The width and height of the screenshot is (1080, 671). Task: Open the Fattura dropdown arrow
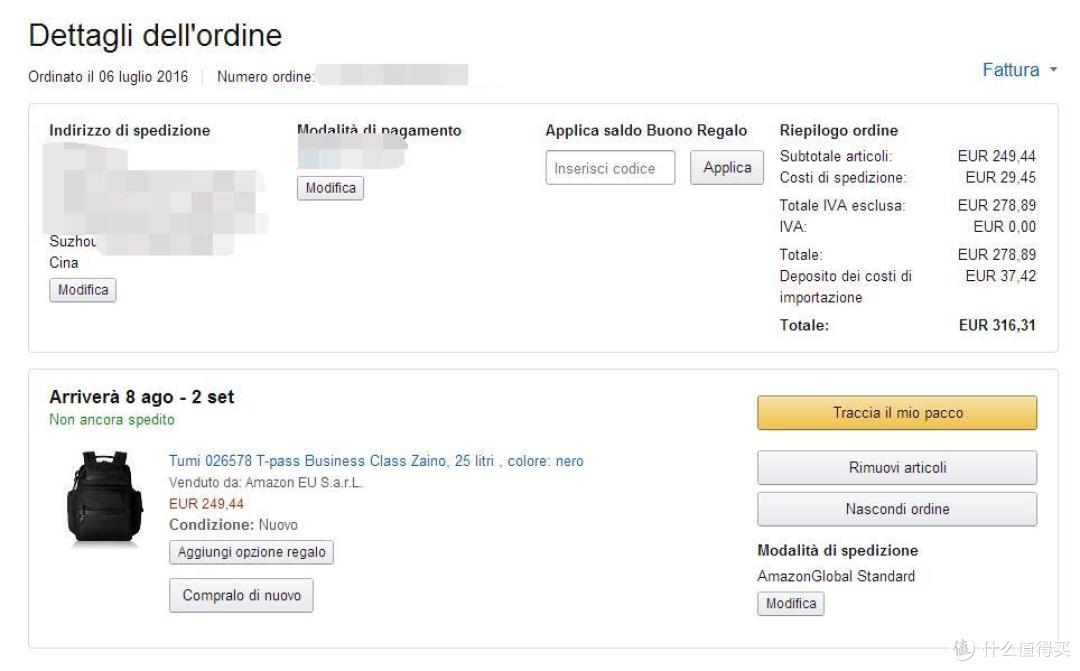coord(1052,70)
